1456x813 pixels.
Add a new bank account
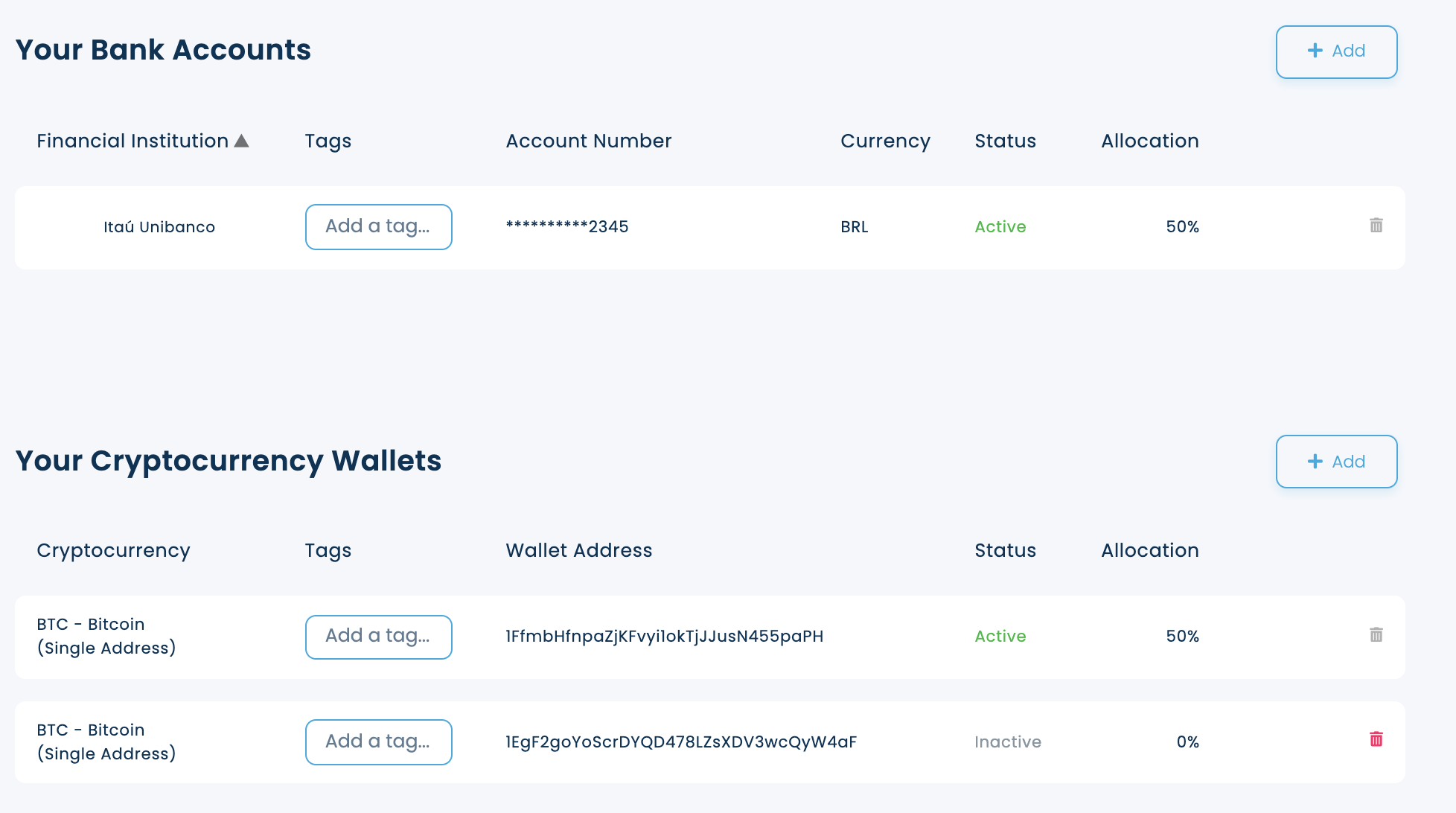[1336, 51]
